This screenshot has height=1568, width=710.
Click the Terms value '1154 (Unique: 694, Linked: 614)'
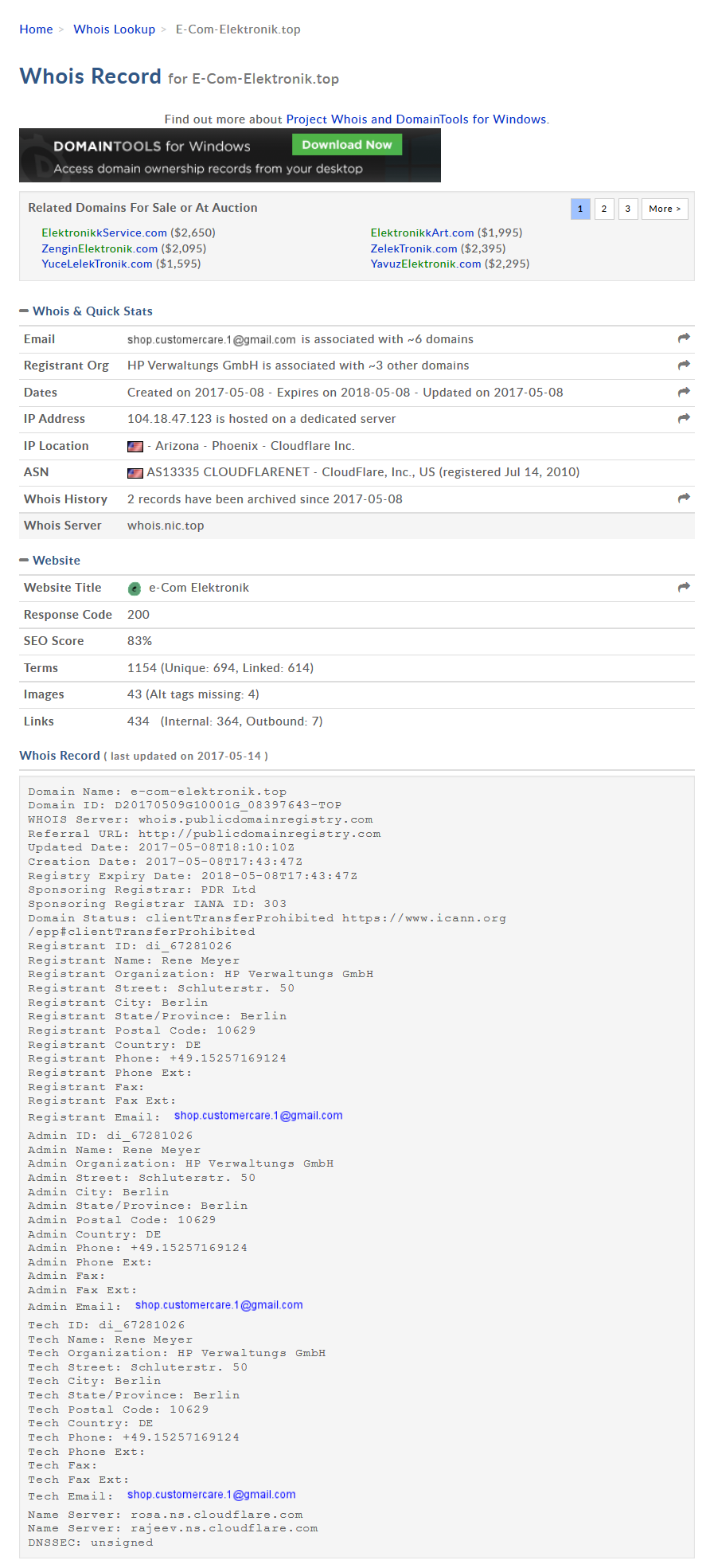(x=220, y=668)
